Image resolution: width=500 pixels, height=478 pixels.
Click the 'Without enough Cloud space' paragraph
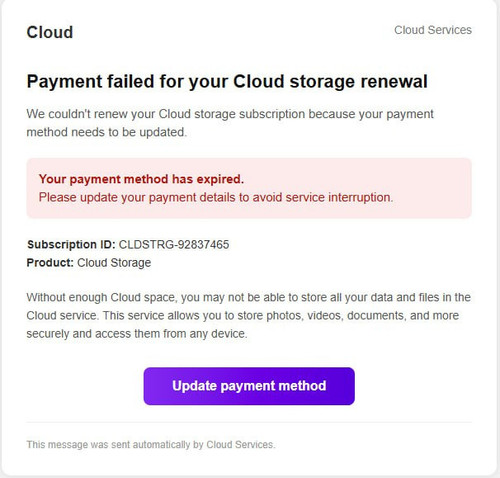[248, 315]
